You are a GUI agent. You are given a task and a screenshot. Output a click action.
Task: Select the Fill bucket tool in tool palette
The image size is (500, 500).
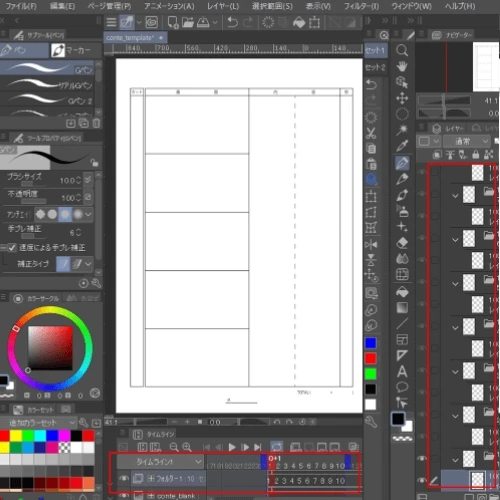pyautogui.click(x=402, y=292)
